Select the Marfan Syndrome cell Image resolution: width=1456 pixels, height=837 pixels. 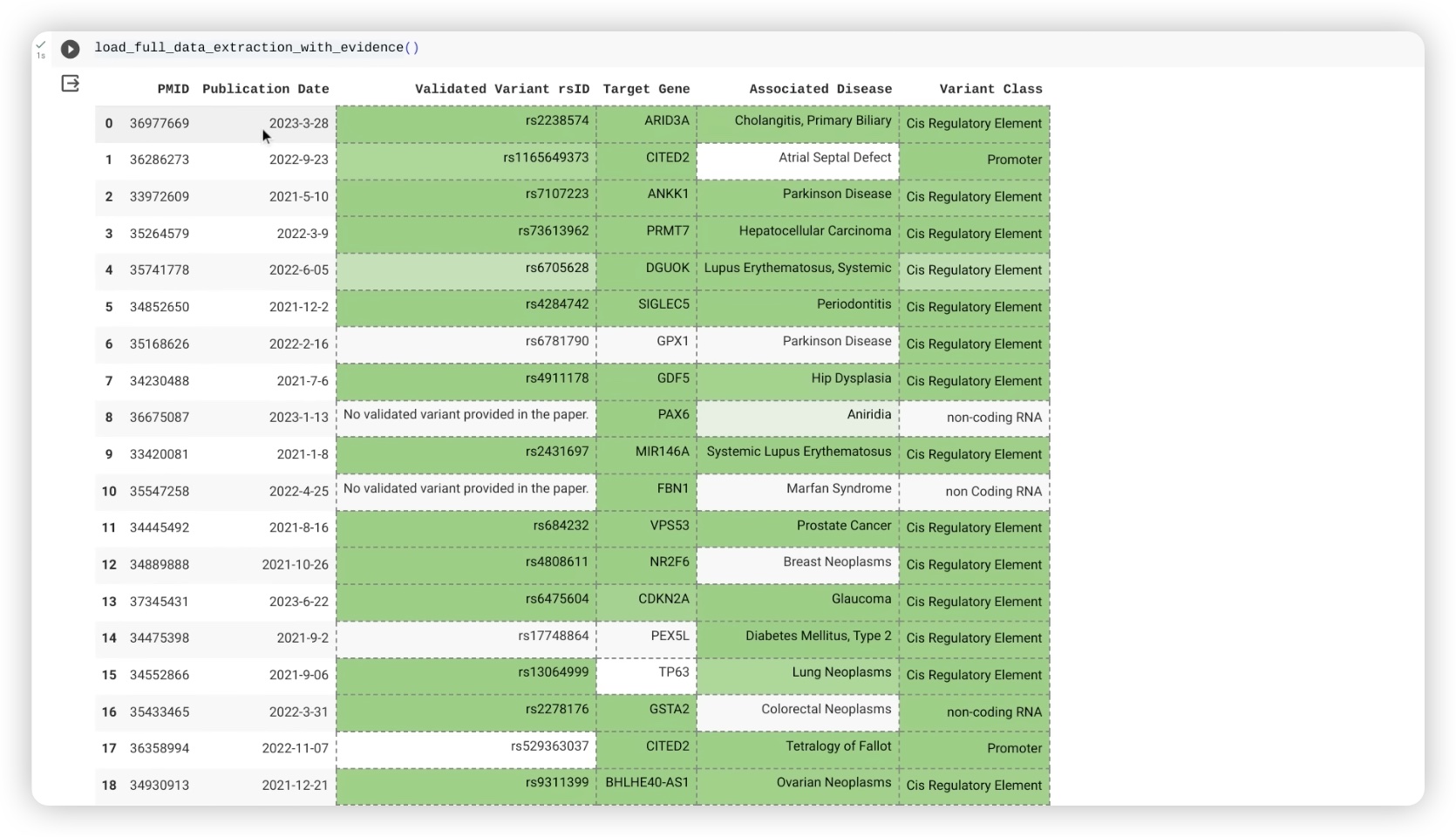click(798, 492)
